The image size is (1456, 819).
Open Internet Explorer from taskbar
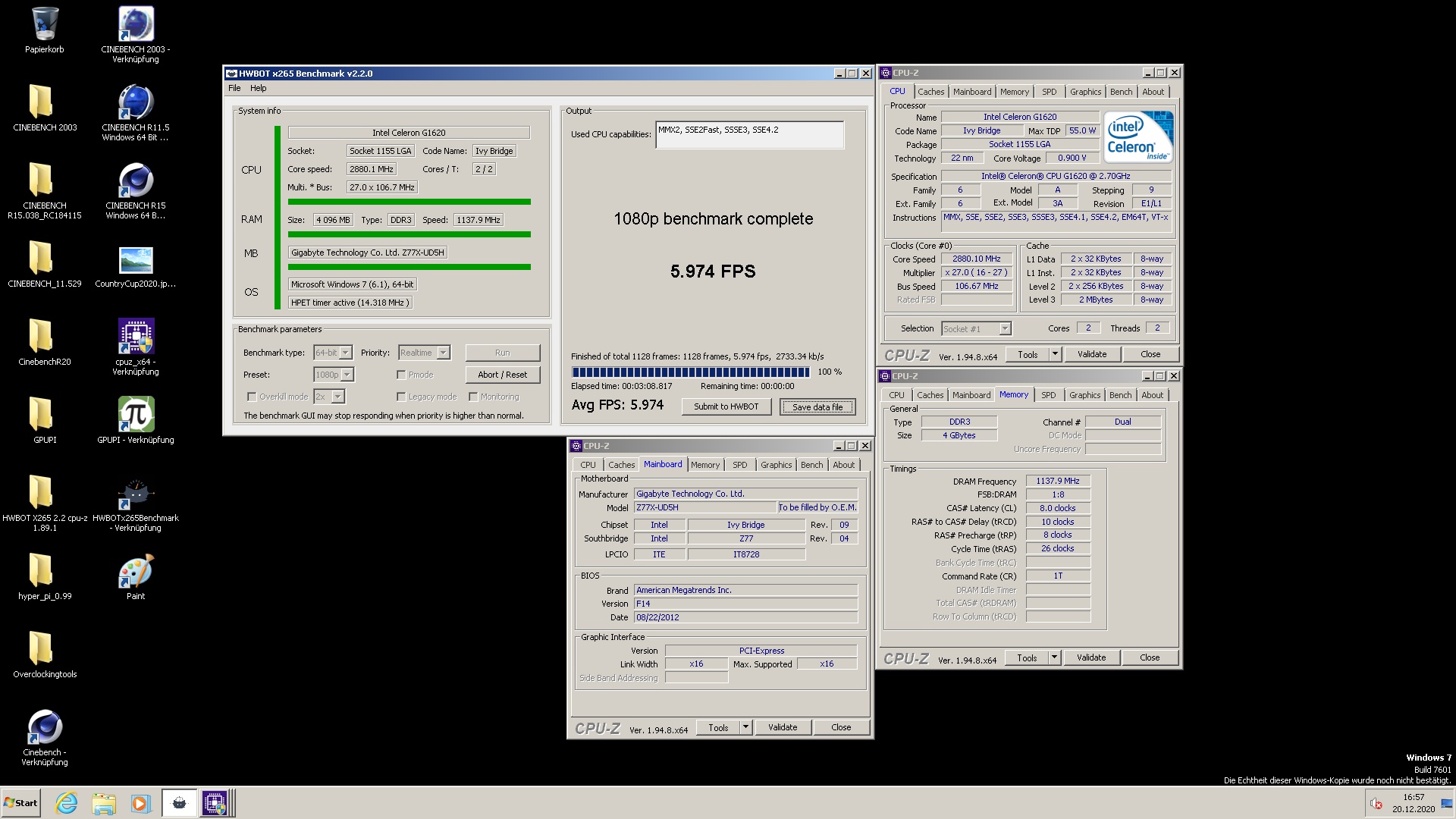[67, 803]
